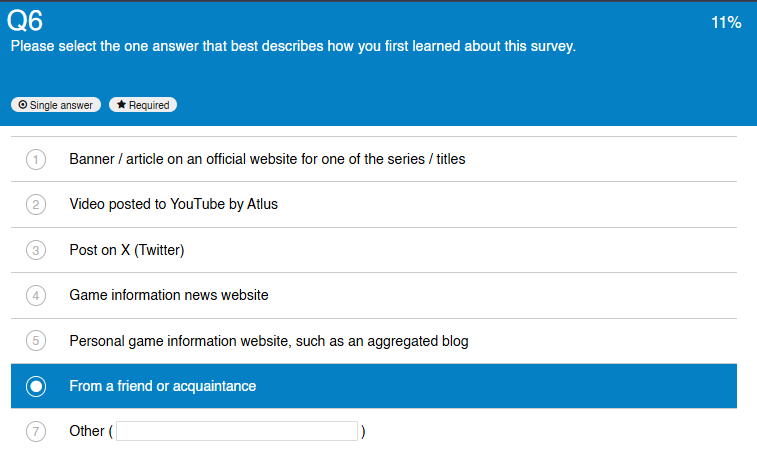Screen dimensions: 757x452
Task: Select radio 5 Personal game information website
Action: [x=36, y=340]
